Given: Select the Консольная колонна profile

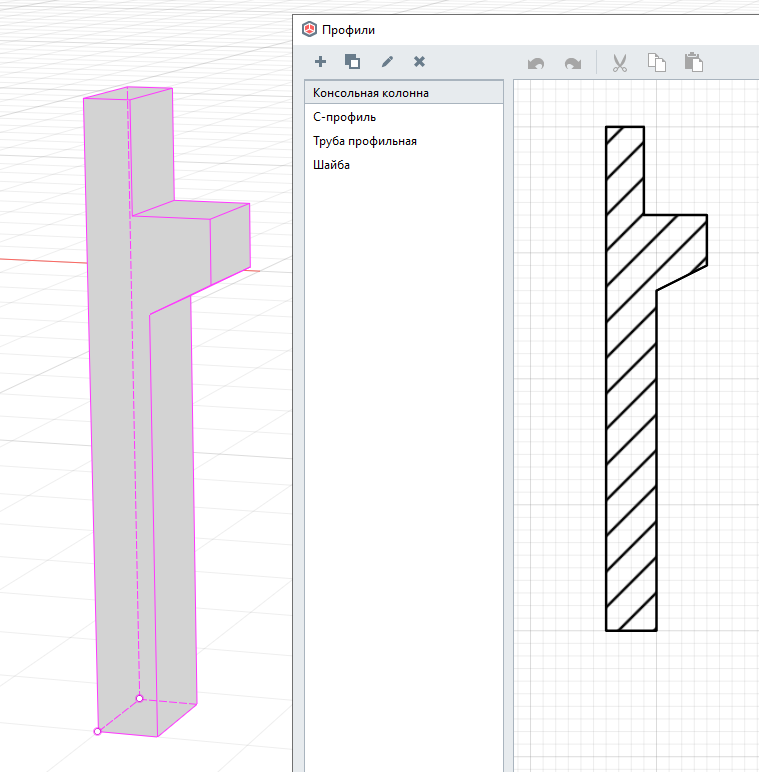Looking at the screenshot, I should click(x=371, y=93).
